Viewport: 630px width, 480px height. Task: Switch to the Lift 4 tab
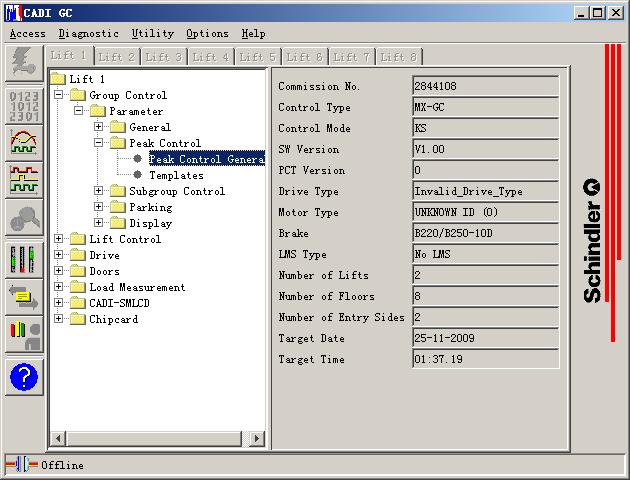211,57
